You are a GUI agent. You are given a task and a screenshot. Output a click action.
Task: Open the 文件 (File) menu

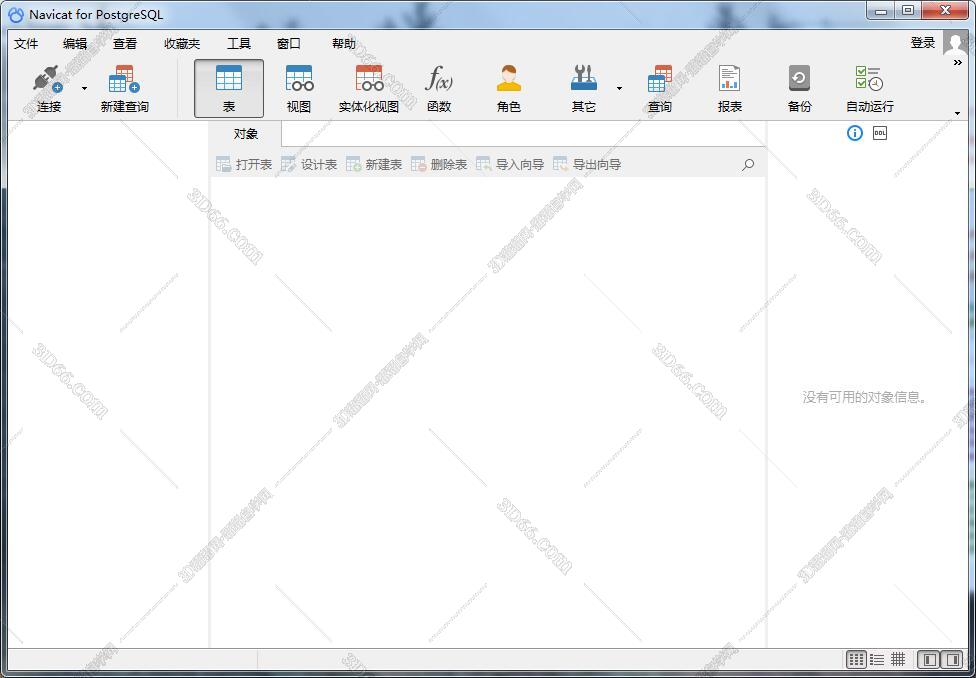pyautogui.click(x=26, y=44)
